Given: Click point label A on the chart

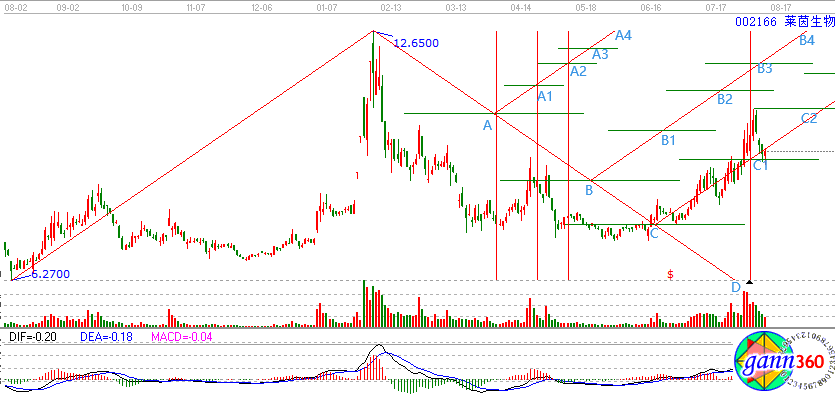Looking at the screenshot, I should (487, 126).
